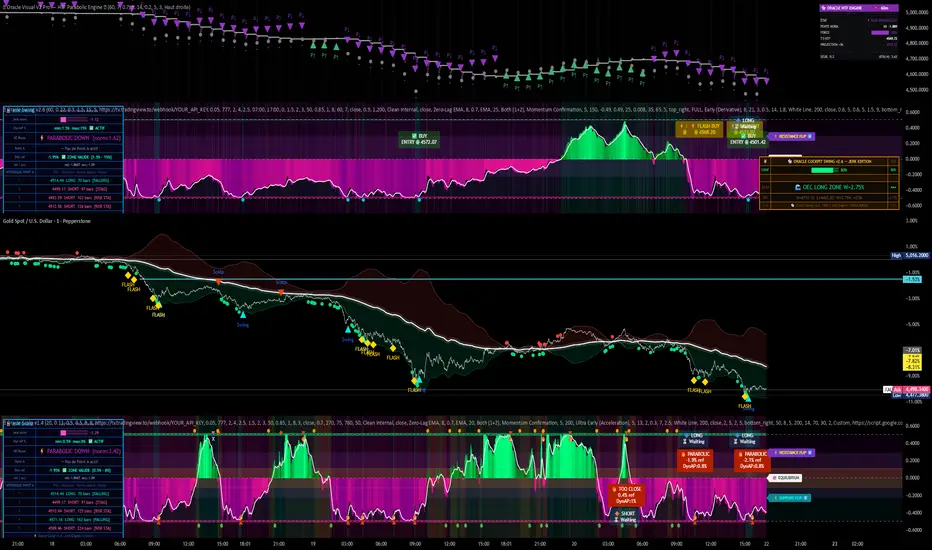Select row 4499.17 SHORT 97 bars in v2.6 table
The height and width of the screenshot is (550, 932).
point(79,188)
